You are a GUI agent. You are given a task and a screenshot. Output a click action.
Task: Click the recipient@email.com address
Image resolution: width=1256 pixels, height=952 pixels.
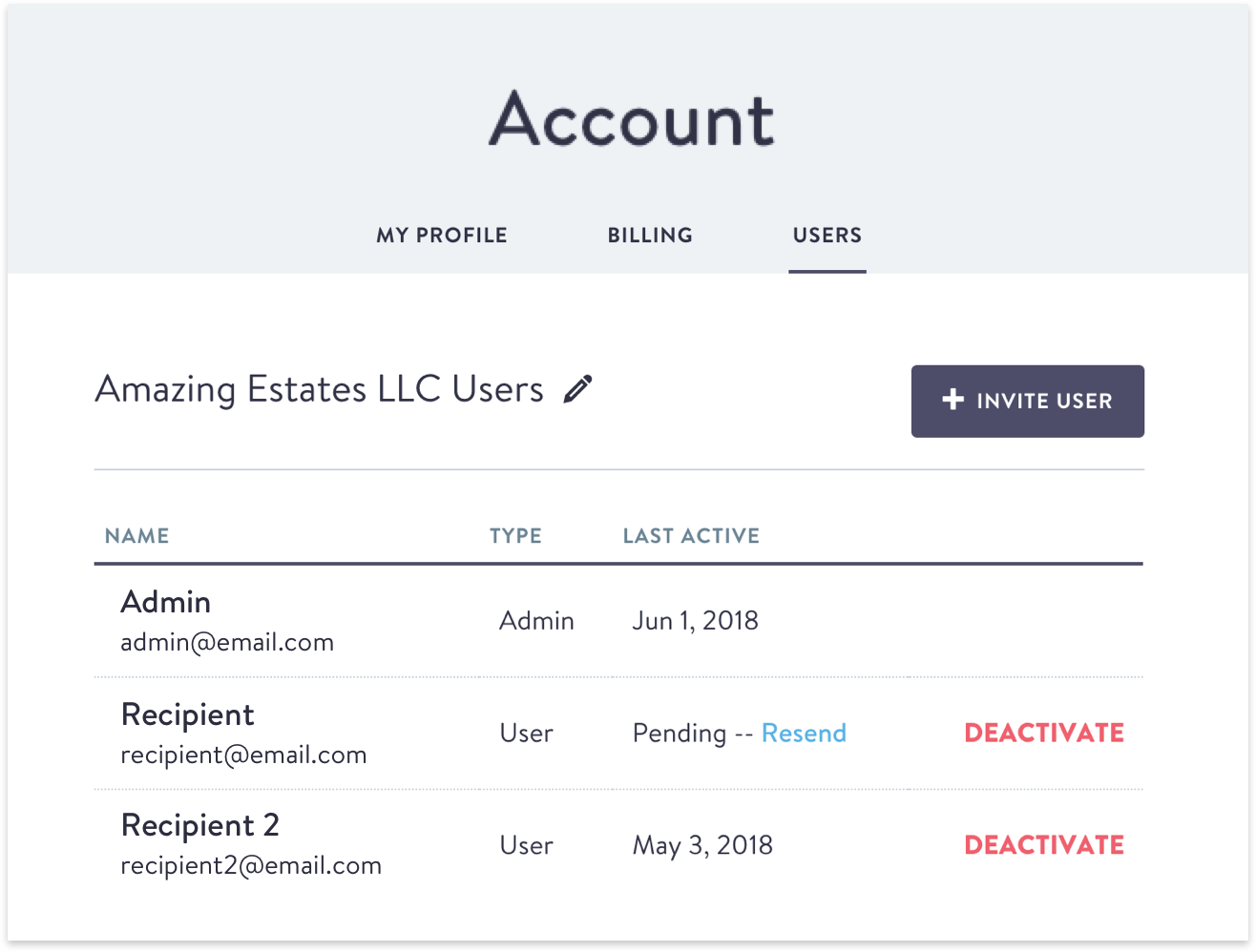tap(243, 755)
